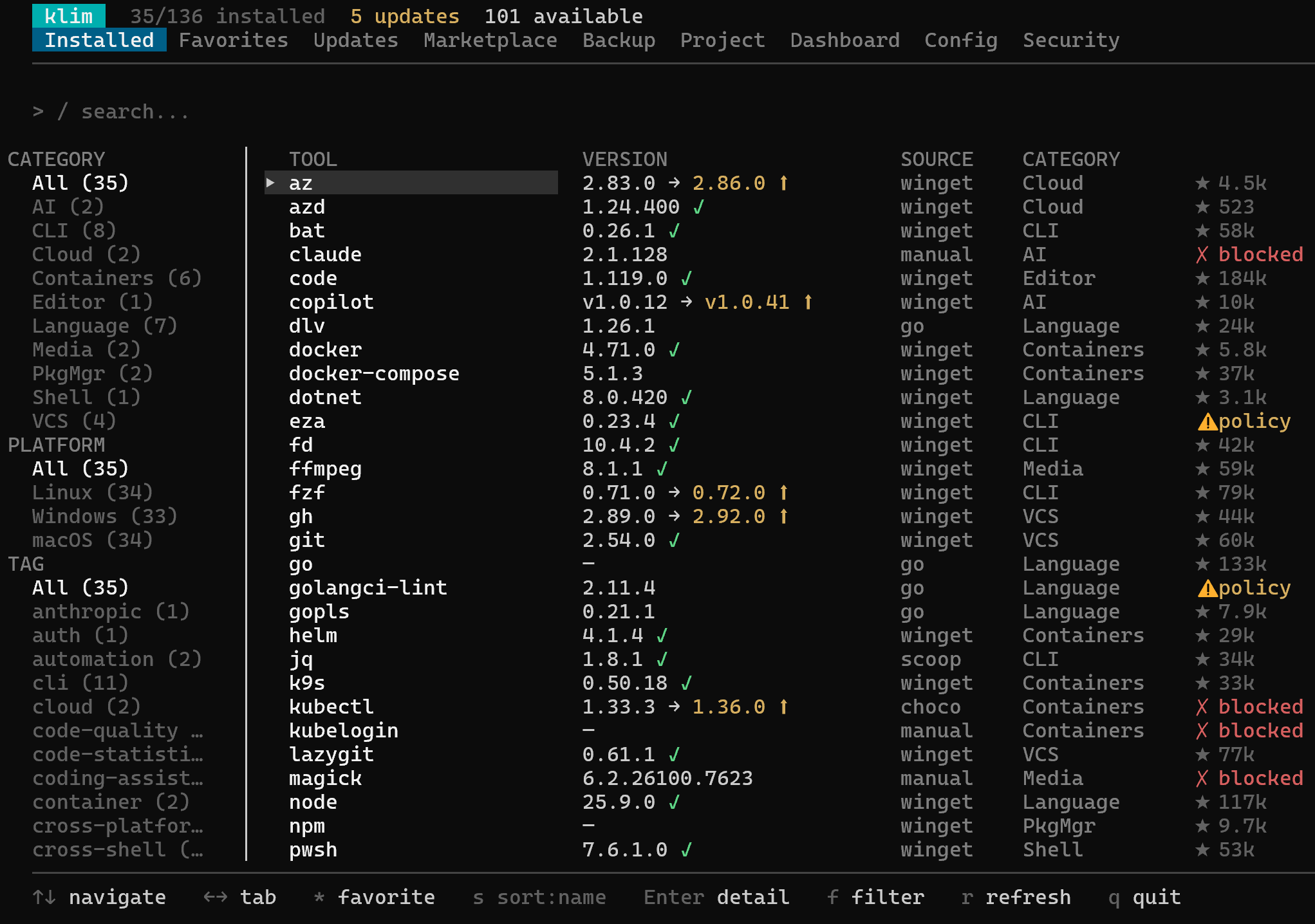Viewport: 1315px width, 924px height.
Task: Click the filter hint in footer
Action: click(x=875, y=898)
